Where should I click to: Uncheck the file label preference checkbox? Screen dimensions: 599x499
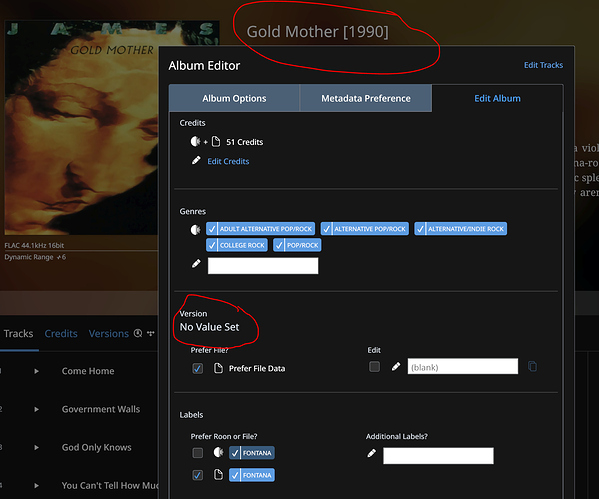[x=198, y=475]
